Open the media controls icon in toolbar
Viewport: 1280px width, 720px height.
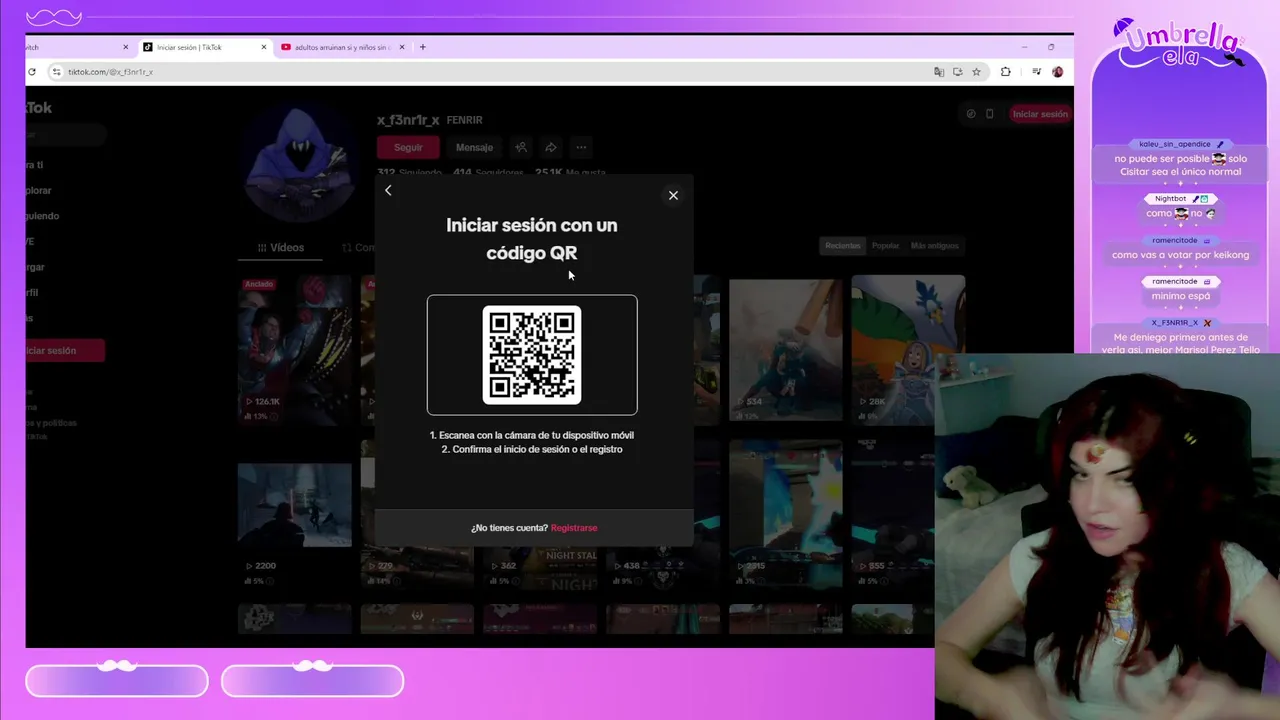(1036, 72)
